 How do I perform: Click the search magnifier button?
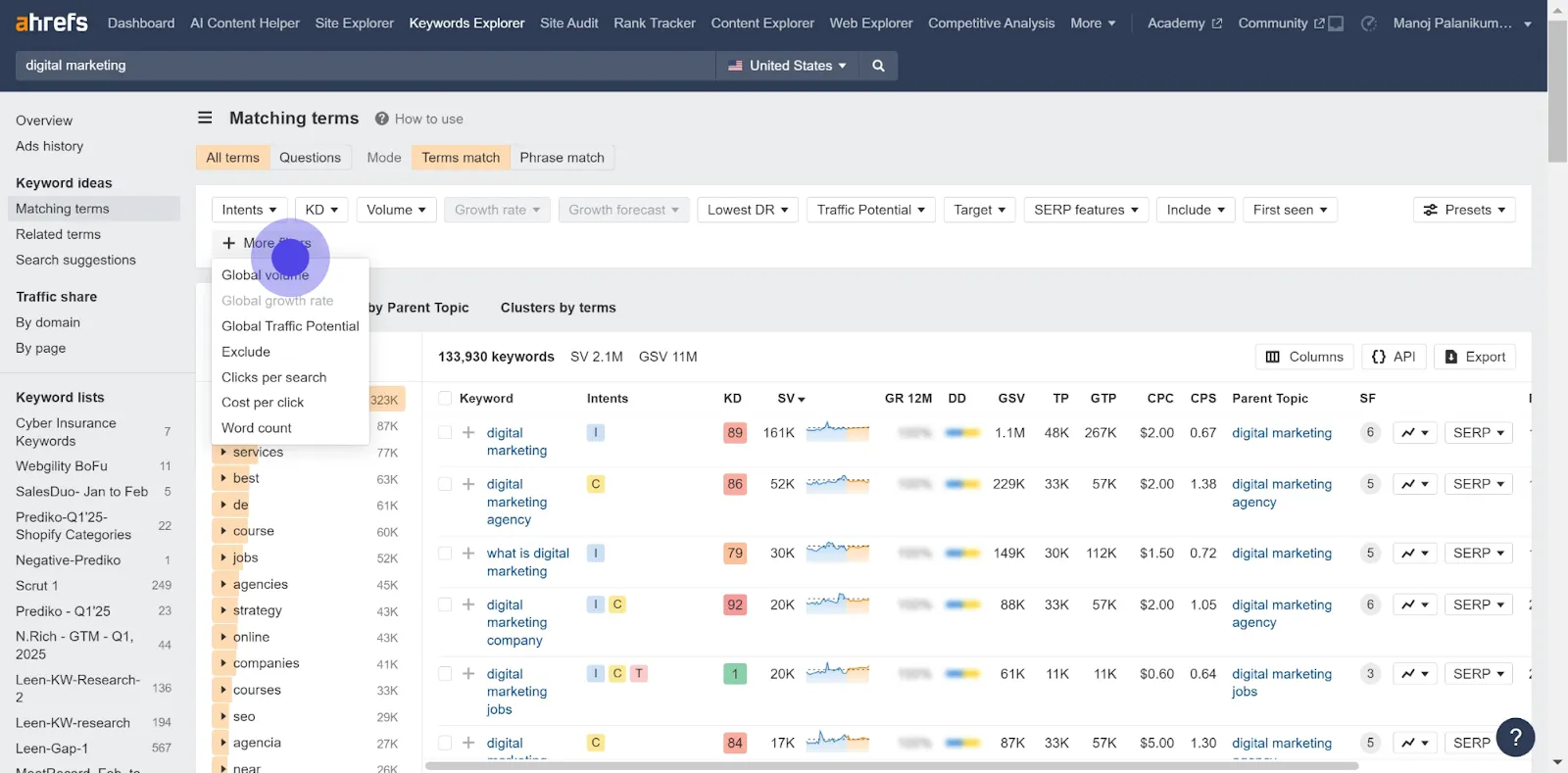(878, 66)
